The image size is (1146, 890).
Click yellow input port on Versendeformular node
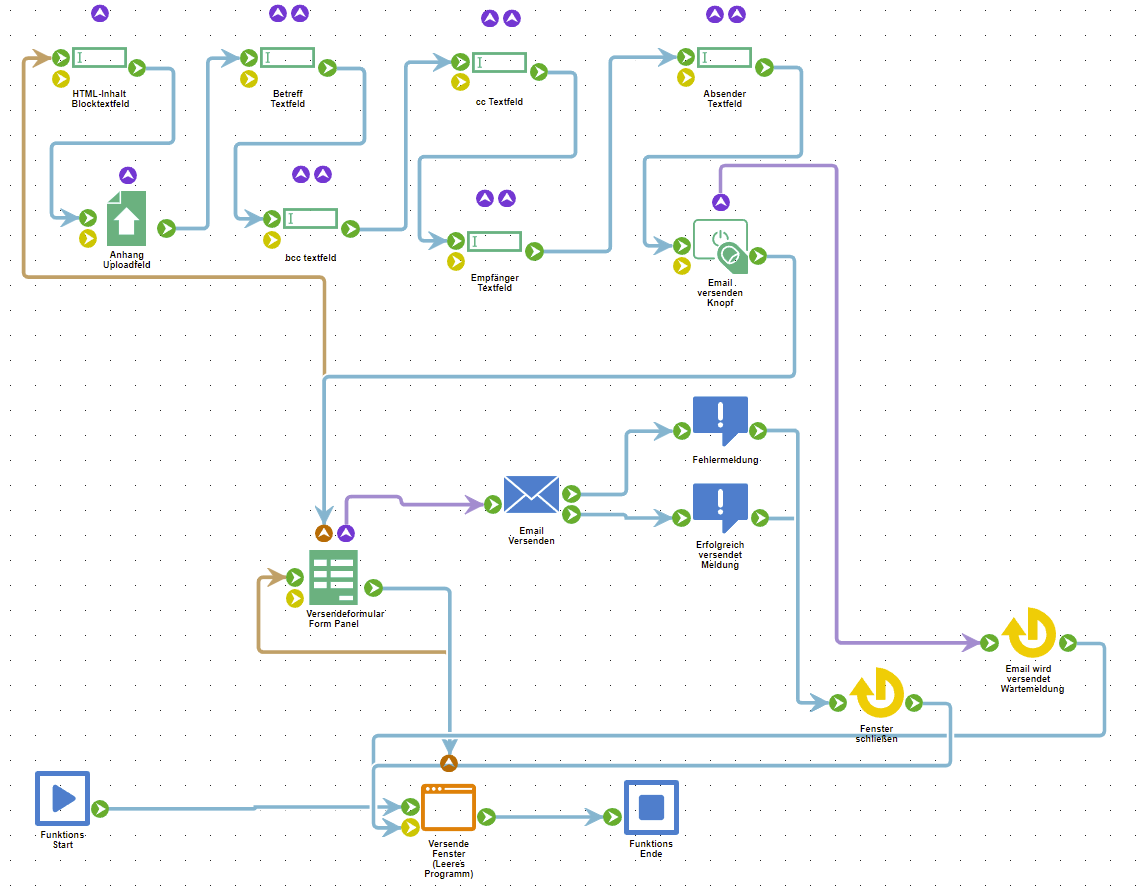coord(295,599)
